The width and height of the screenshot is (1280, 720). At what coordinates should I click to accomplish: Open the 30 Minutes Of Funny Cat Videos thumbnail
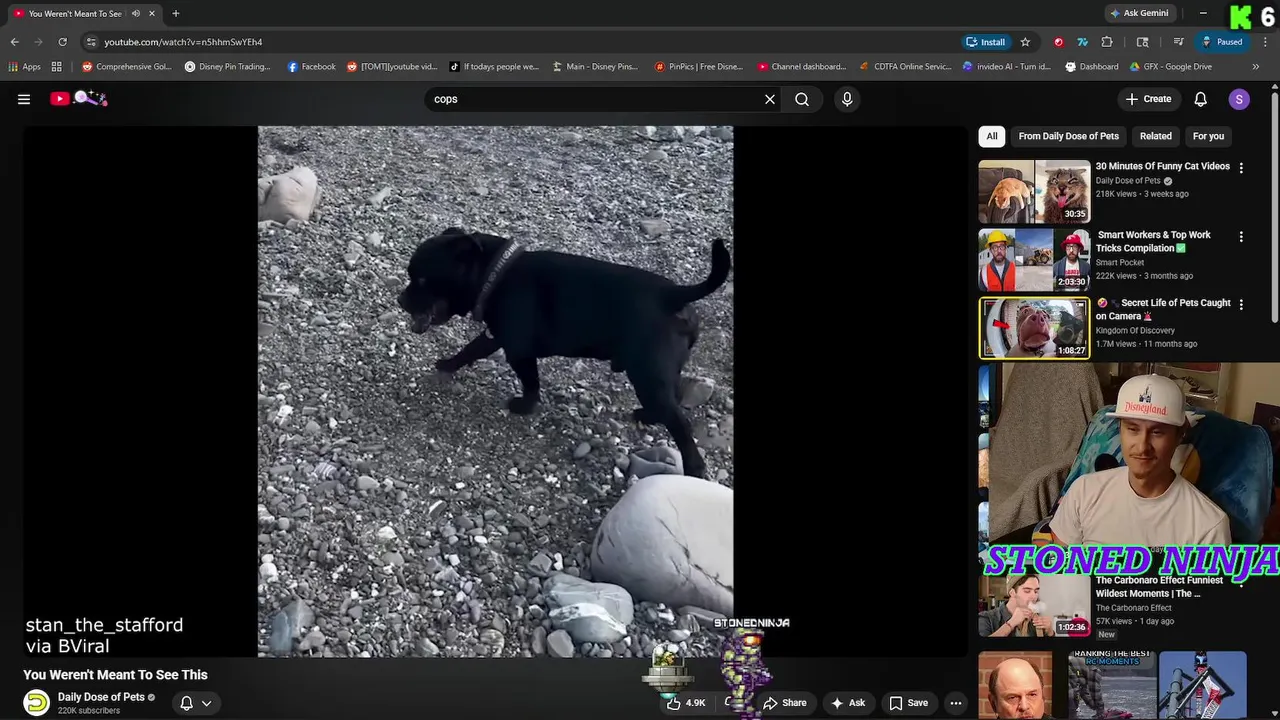[x=1034, y=191]
